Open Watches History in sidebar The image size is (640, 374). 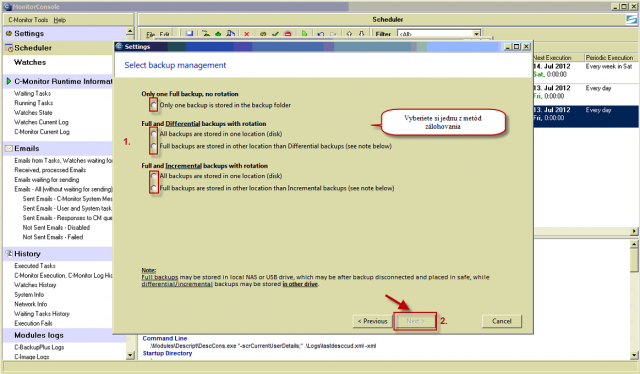[x=35, y=285]
